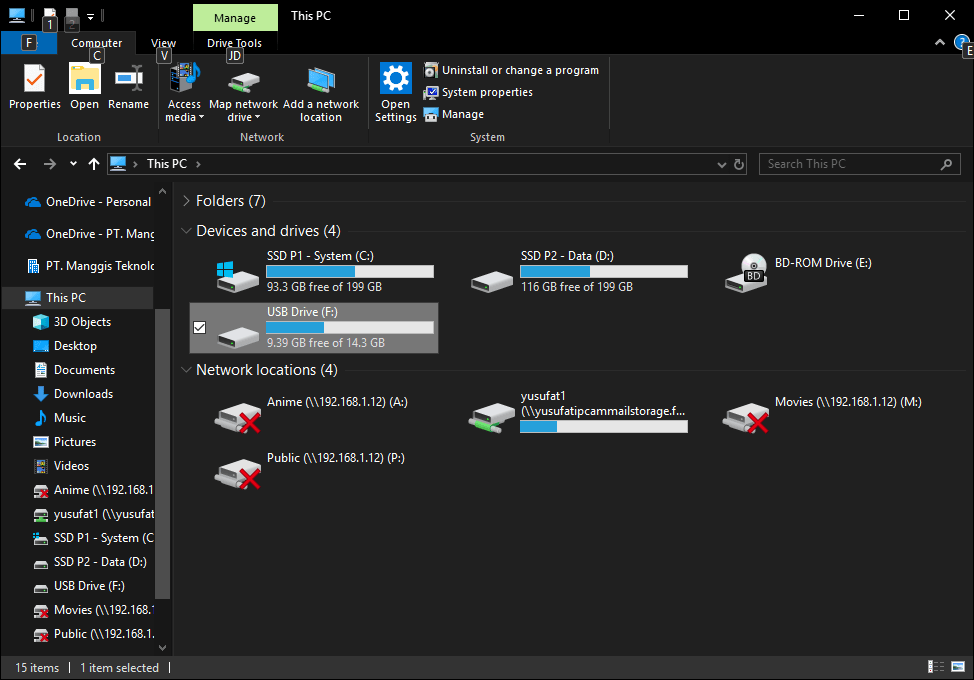974x680 pixels.
Task: Open Pictures in navigation pane
Action: (x=65, y=442)
